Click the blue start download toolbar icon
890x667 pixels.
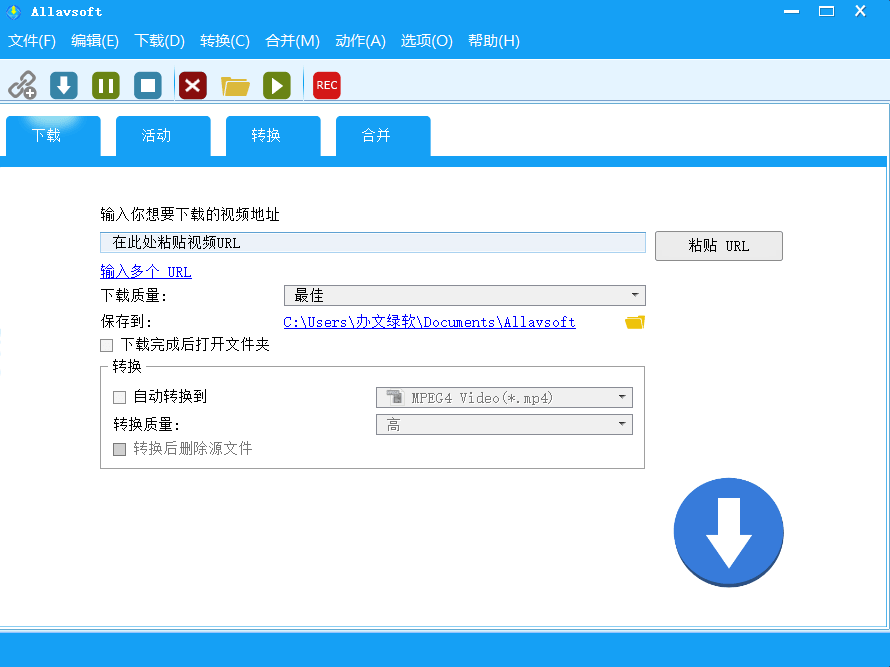(x=64, y=85)
